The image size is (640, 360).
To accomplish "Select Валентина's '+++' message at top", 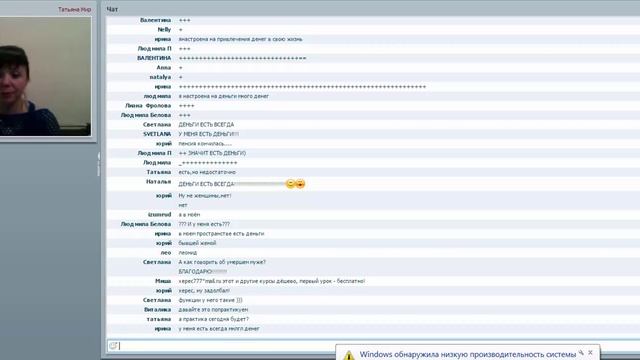I will (x=184, y=20).
